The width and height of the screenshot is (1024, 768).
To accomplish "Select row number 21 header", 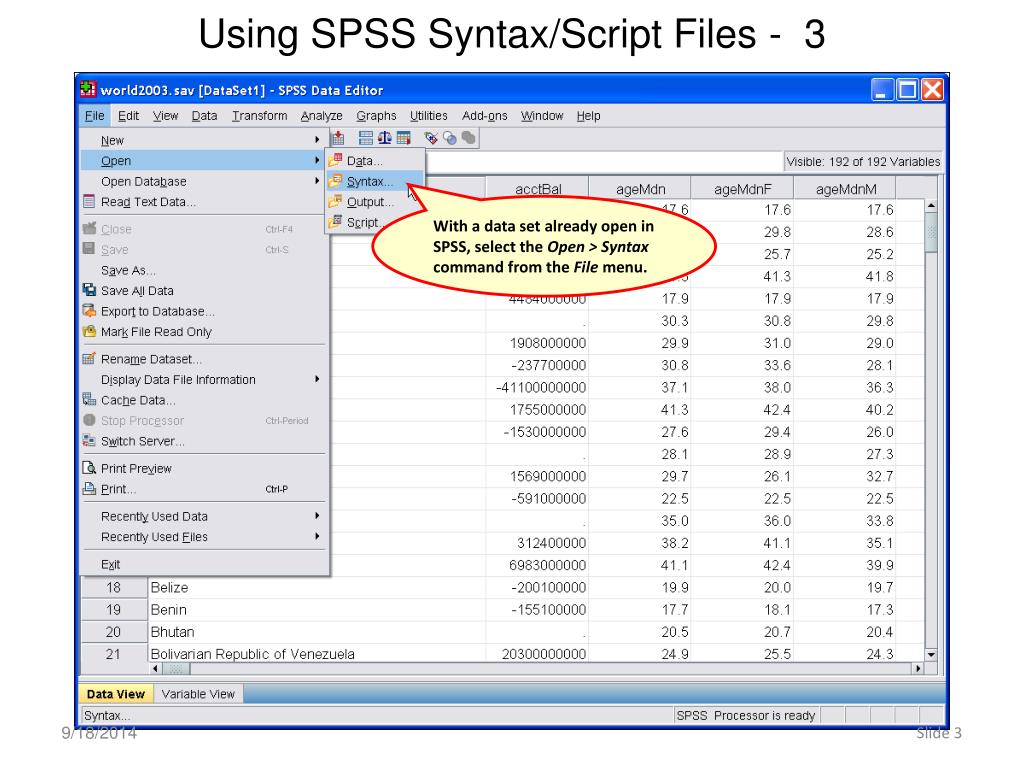I will (x=114, y=654).
